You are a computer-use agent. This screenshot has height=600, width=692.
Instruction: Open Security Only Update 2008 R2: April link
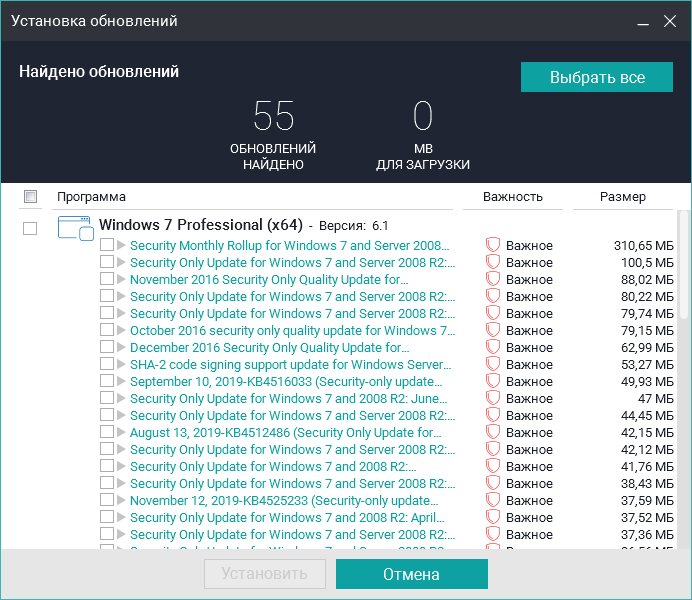(x=287, y=517)
